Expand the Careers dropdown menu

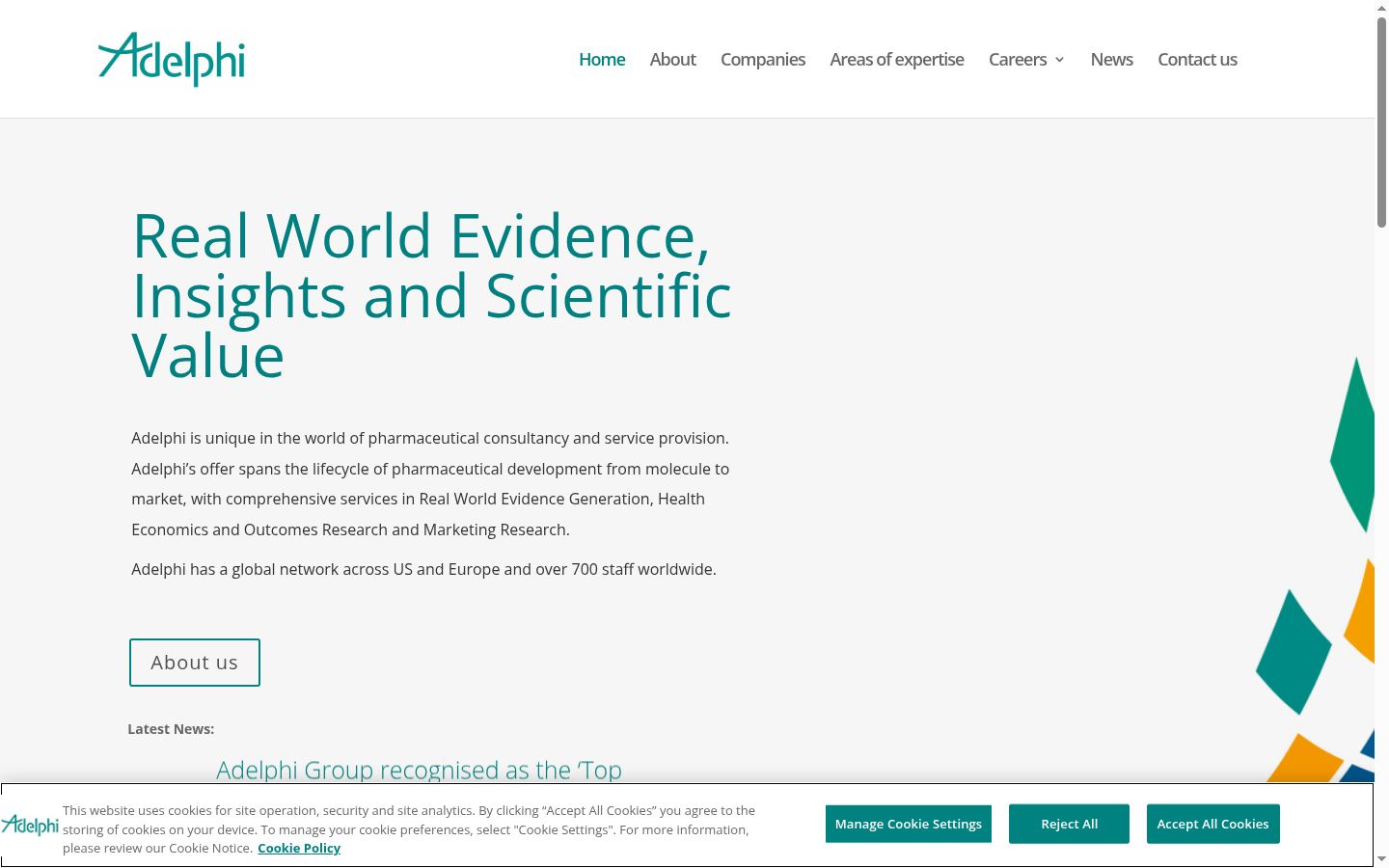point(1026,59)
